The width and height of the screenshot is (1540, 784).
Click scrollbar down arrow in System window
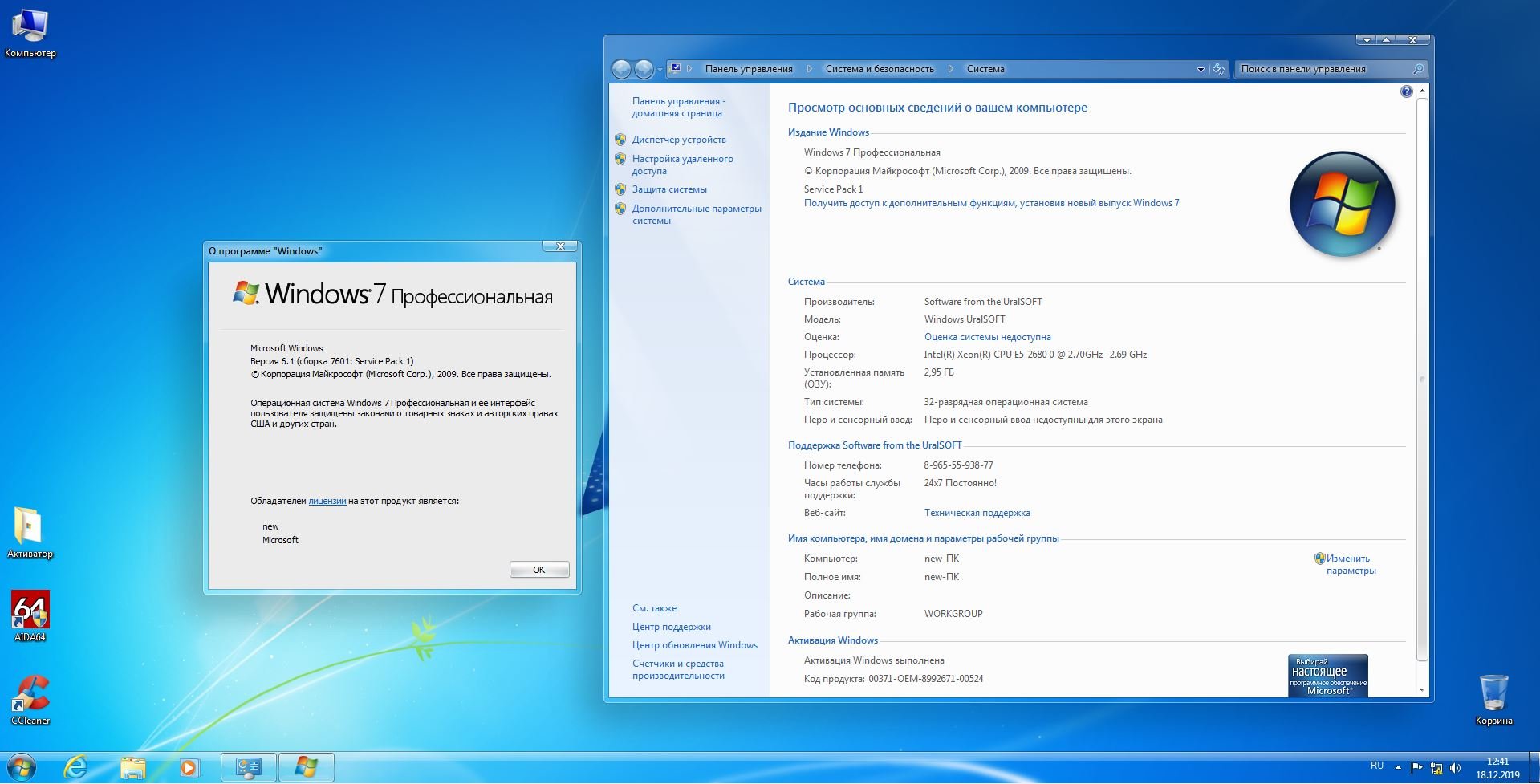coord(1422,690)
